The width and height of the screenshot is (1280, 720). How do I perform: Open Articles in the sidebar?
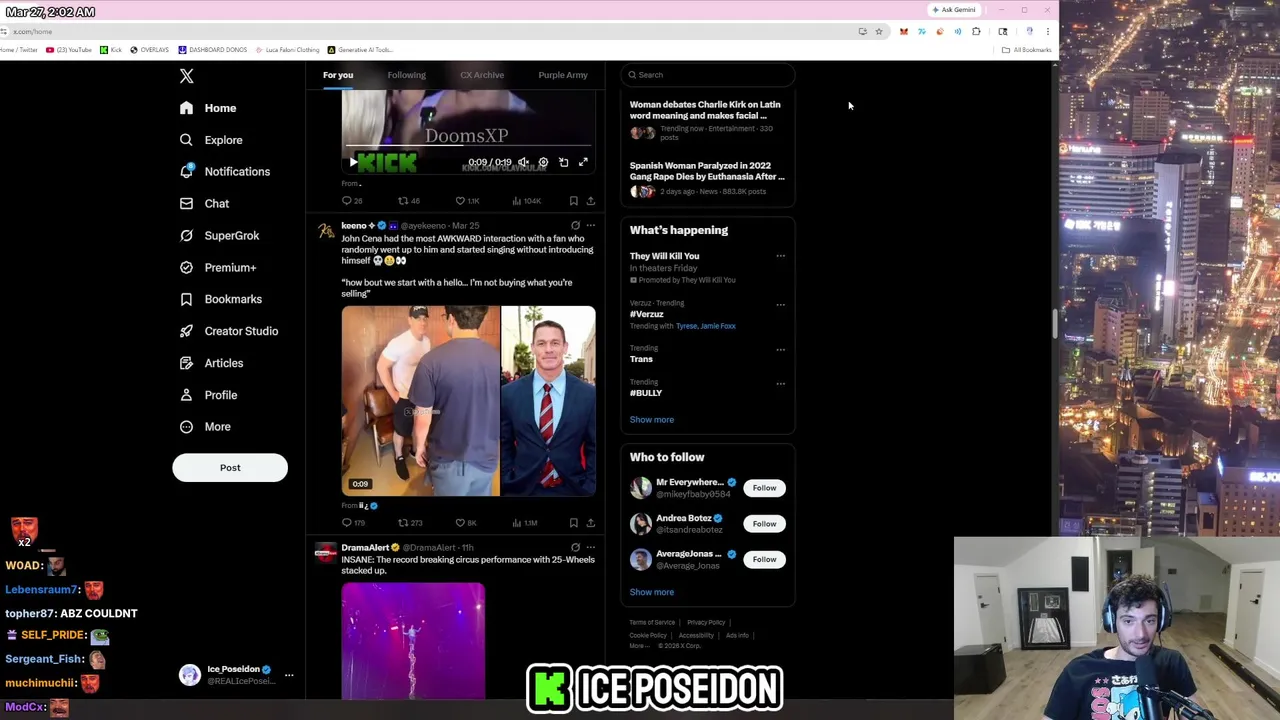211,363
